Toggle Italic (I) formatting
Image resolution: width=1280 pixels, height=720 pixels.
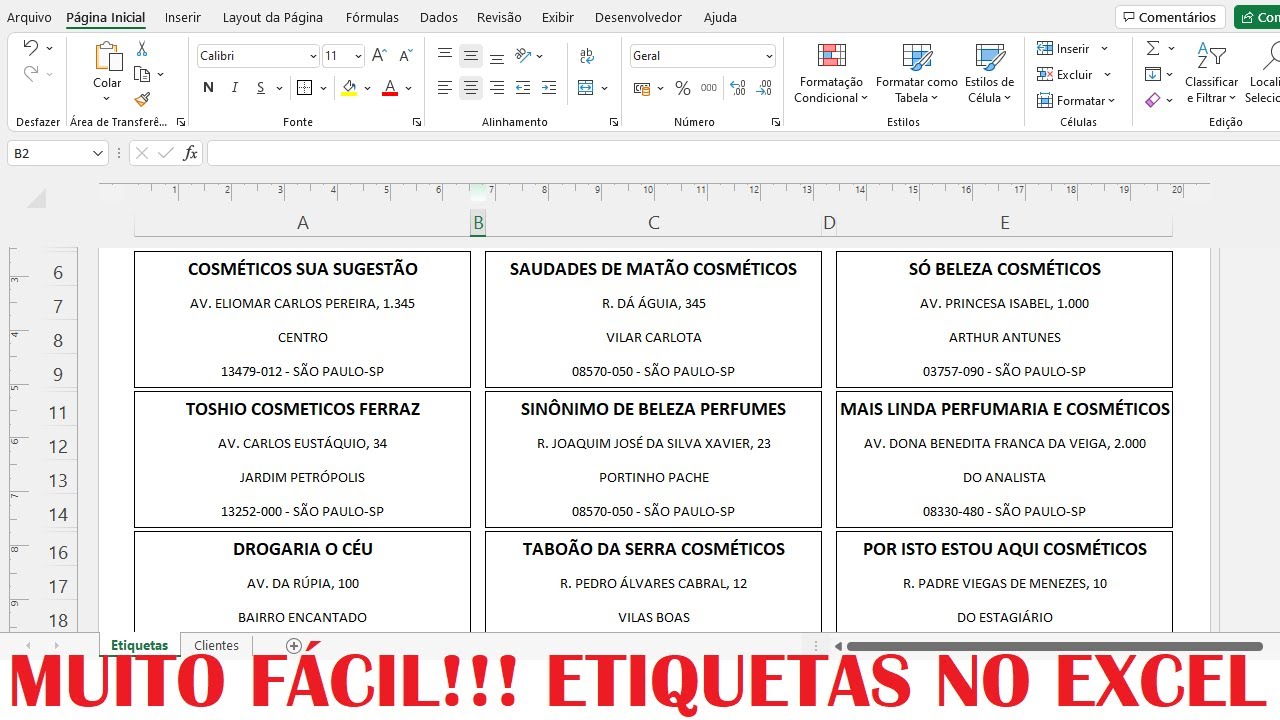tap(235, 88)
